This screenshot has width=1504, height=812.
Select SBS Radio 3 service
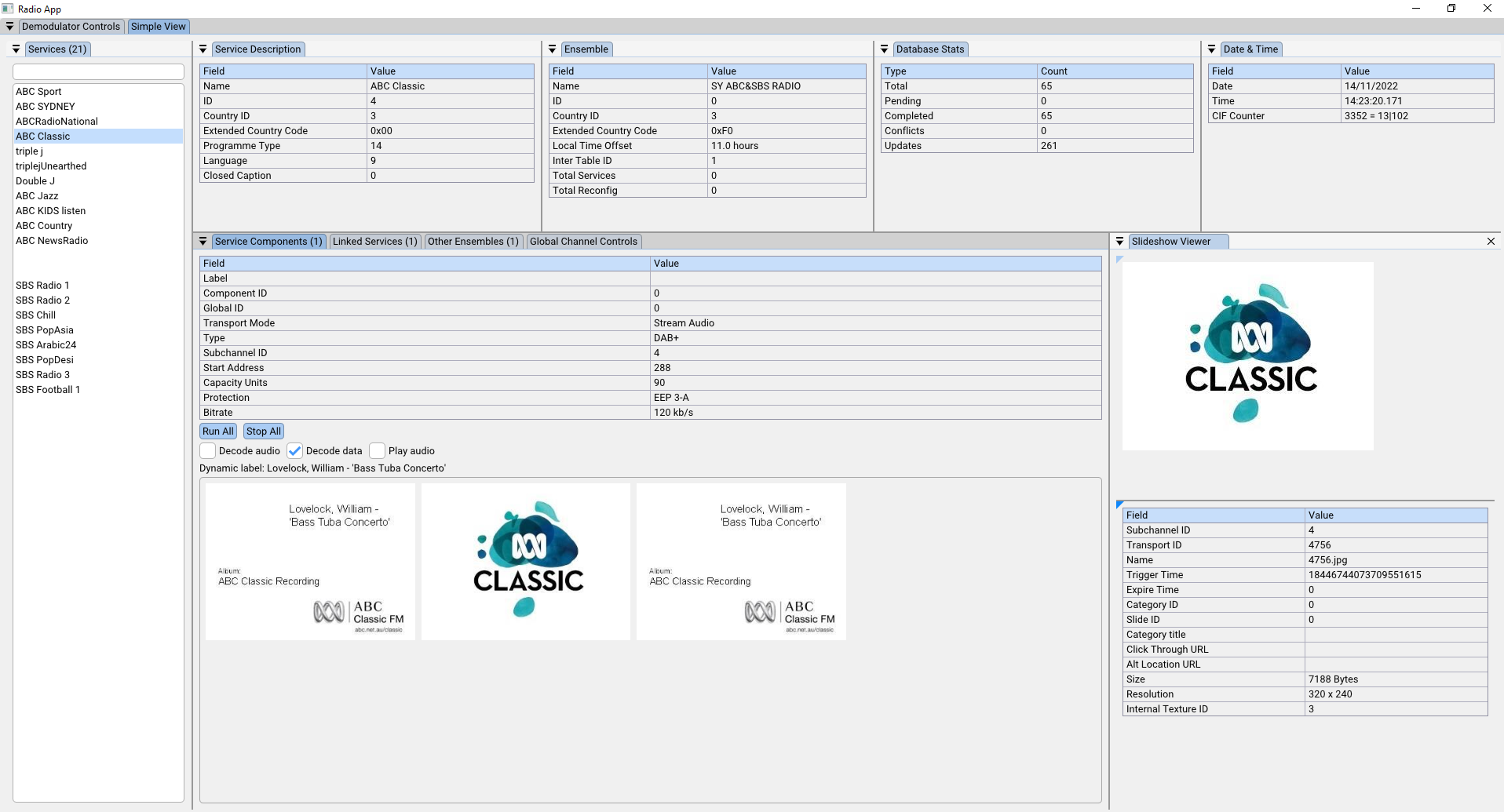coord(98,375)
